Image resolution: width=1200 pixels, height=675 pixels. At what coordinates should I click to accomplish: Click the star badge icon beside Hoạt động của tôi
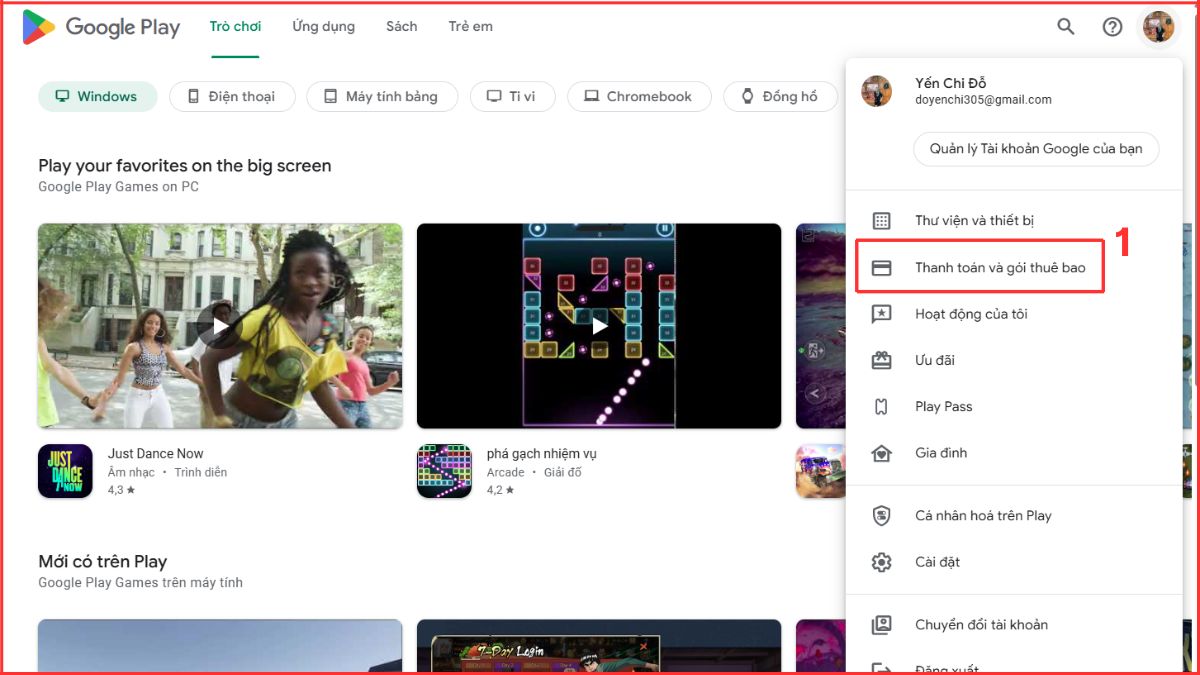pyautogui.click(x=881, y=314)
